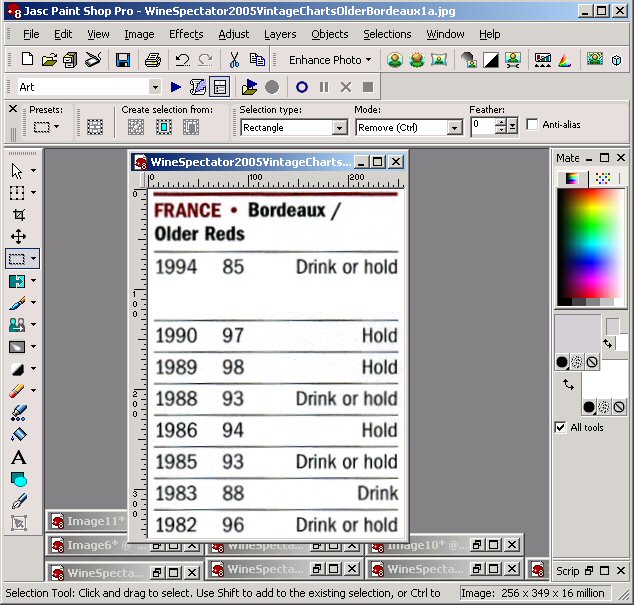Enable the Anti-alias checkbox
This screenshot has height=605, width=634.
(532, 125)
